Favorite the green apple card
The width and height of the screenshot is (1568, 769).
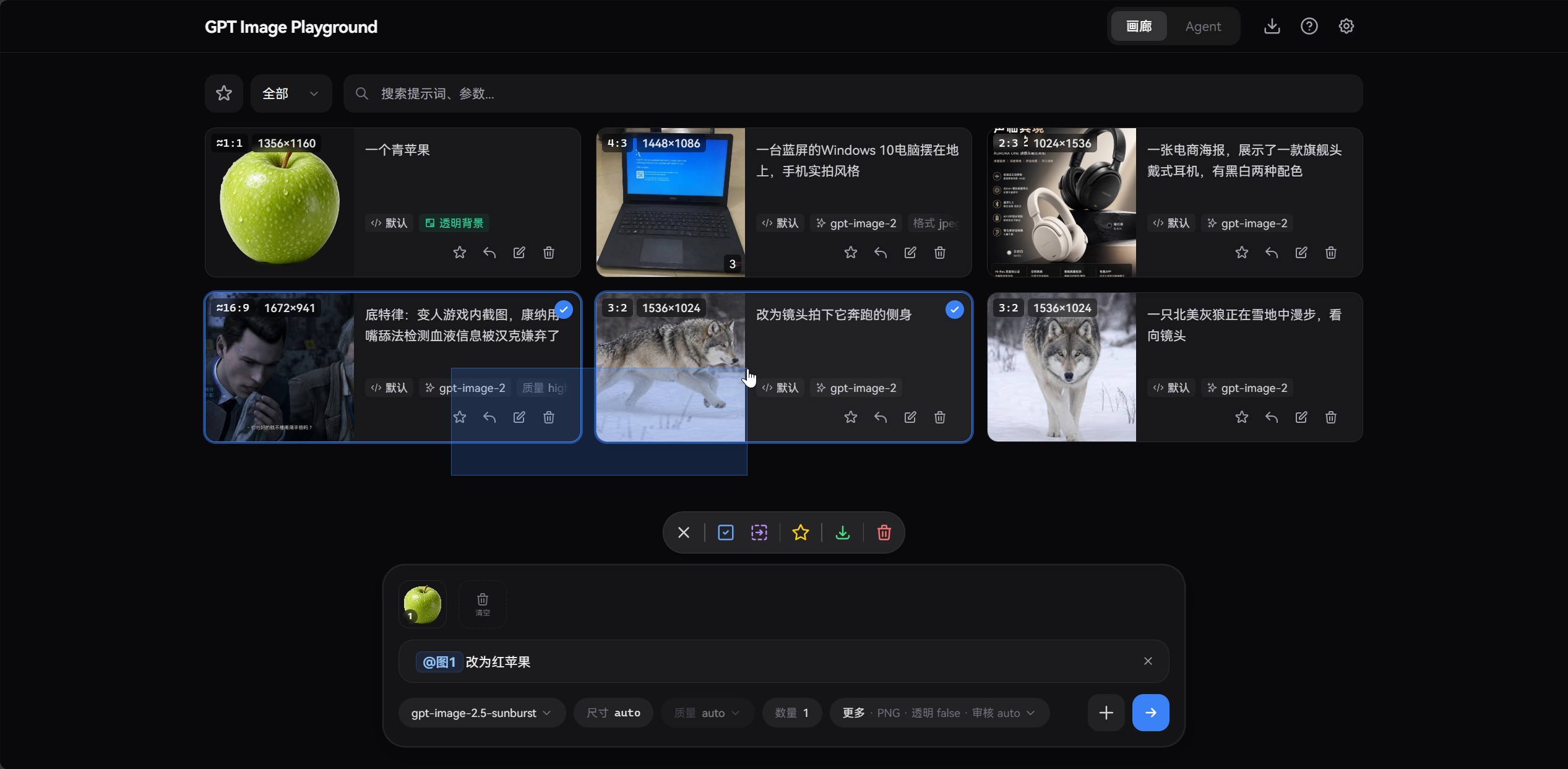(x=460, y=253)
